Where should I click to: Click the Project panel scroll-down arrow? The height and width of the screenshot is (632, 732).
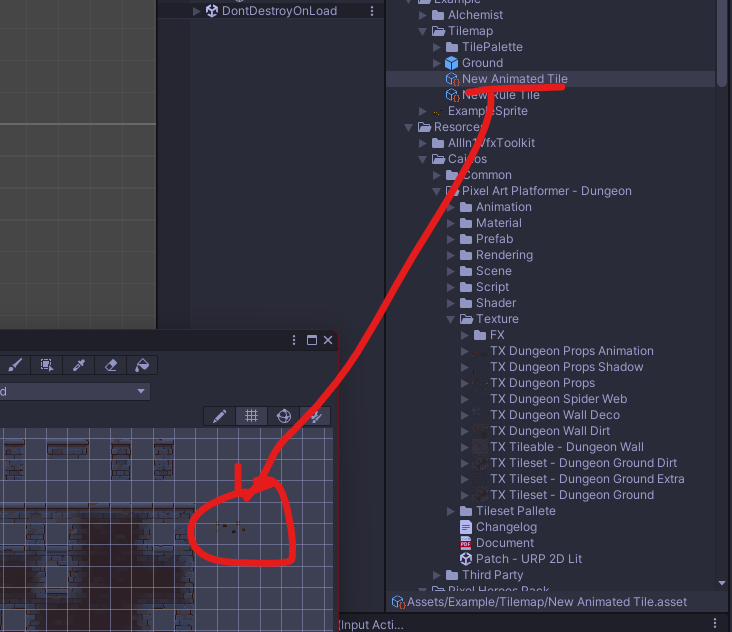(x=722, y=583)
